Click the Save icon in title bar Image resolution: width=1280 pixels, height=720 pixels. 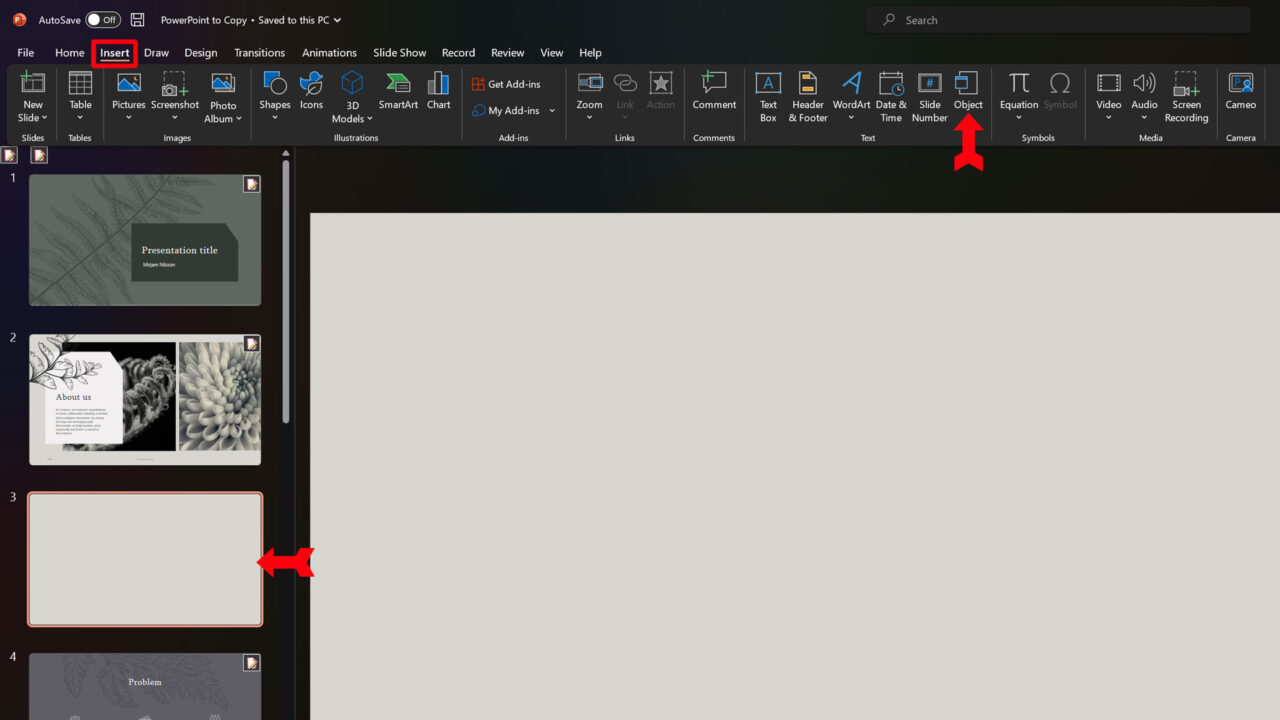(x=138, y=20)
